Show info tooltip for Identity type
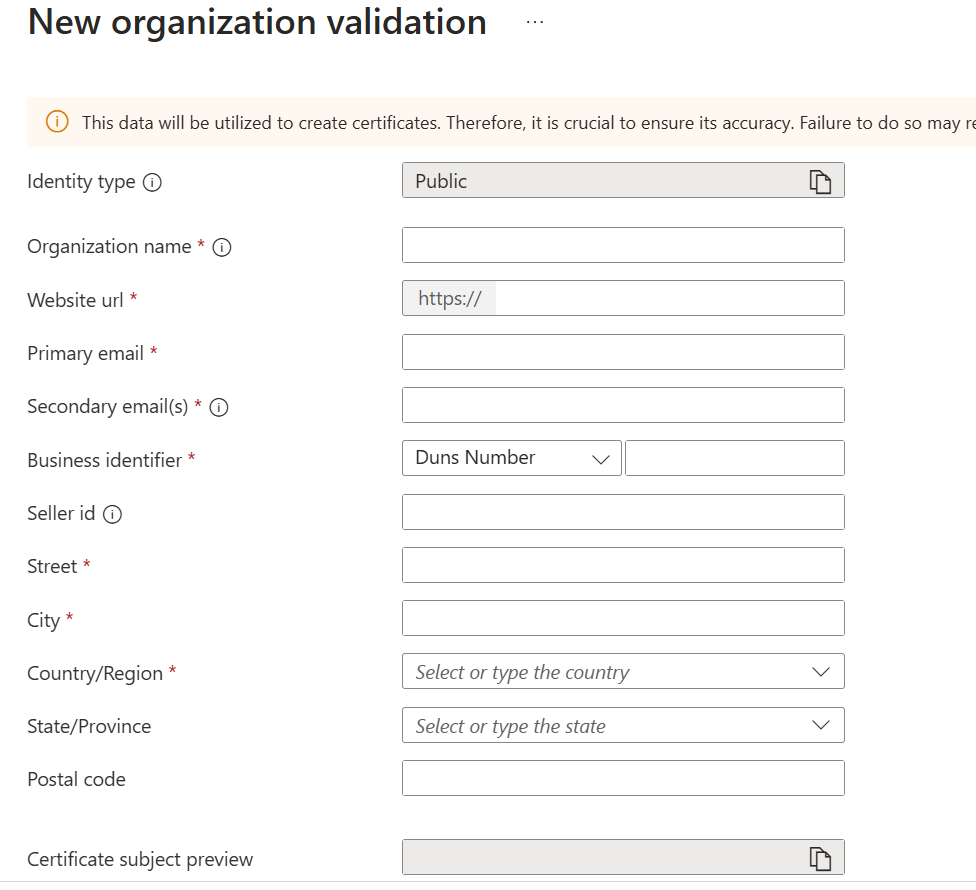 pos(152,183)
